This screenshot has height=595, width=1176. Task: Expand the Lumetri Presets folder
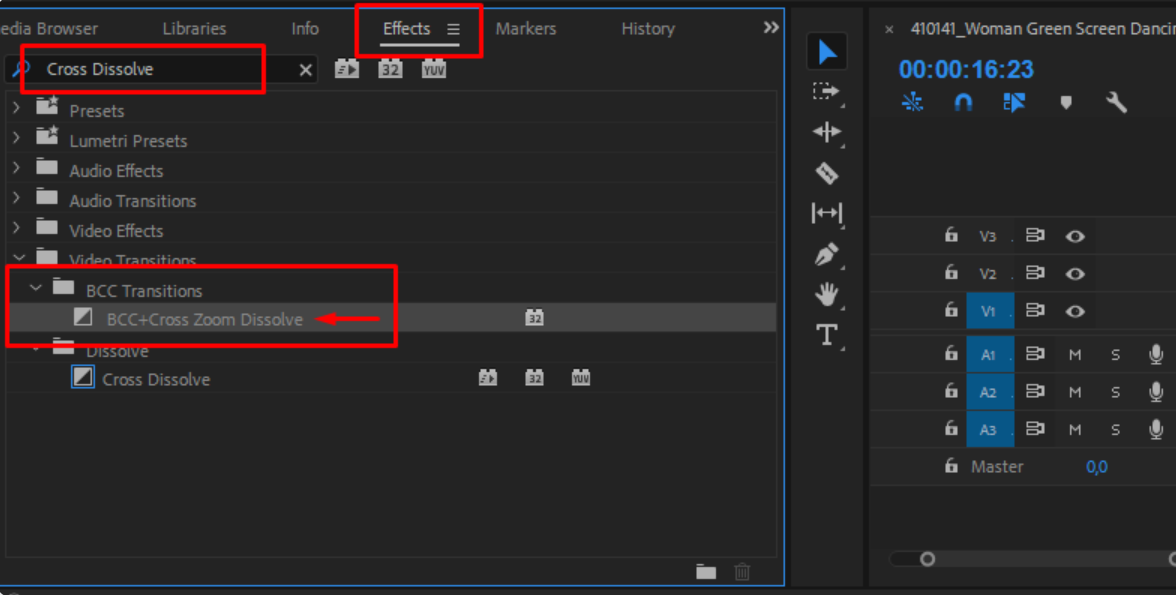click(18, 140)
